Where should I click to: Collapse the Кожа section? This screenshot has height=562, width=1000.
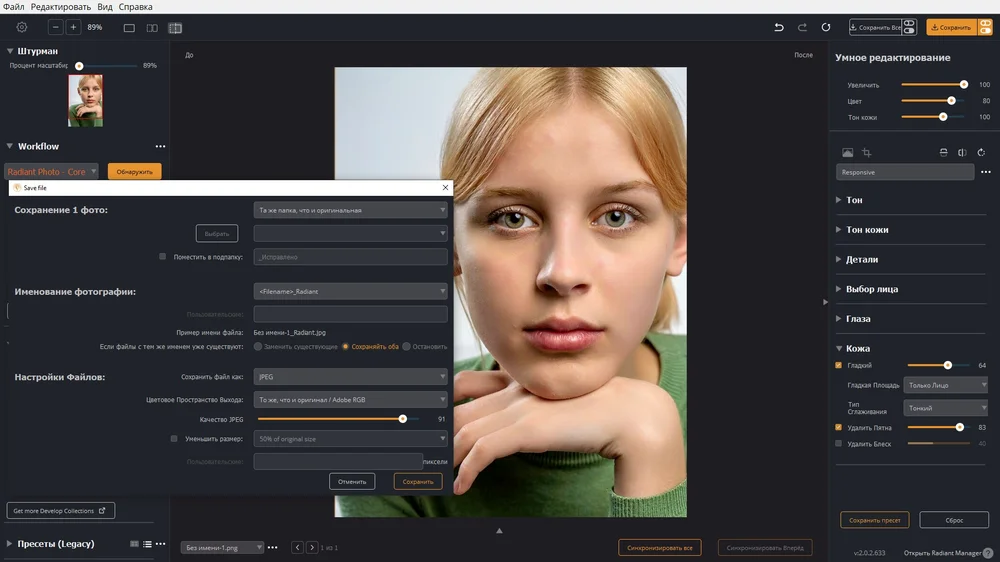click(839, 348)
